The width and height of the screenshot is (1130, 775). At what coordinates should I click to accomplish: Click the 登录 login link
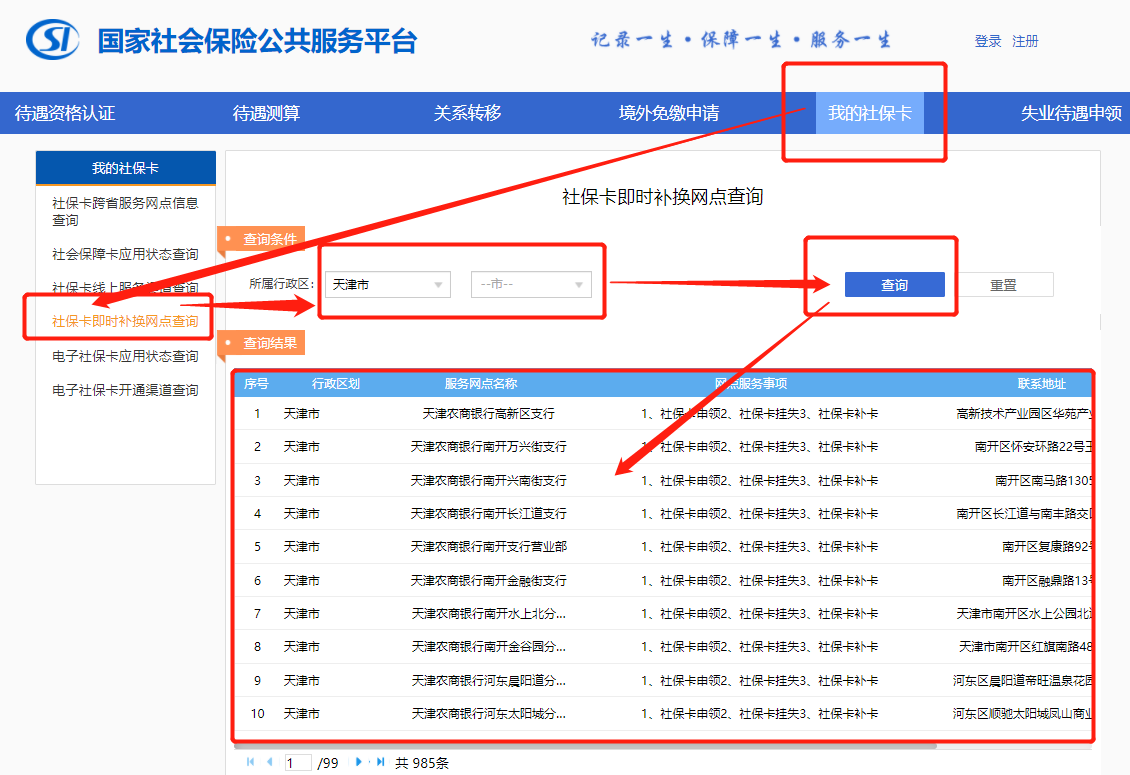coord(988,41)
